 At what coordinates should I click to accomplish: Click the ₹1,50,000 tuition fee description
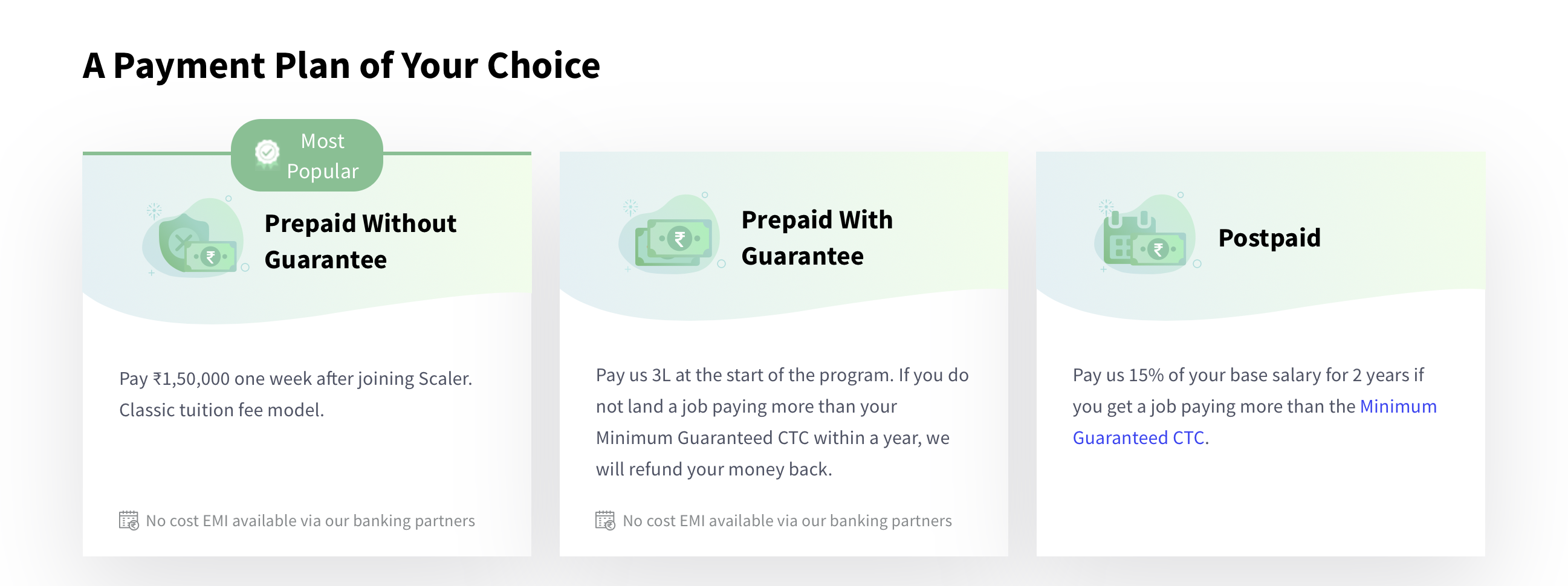295,379
